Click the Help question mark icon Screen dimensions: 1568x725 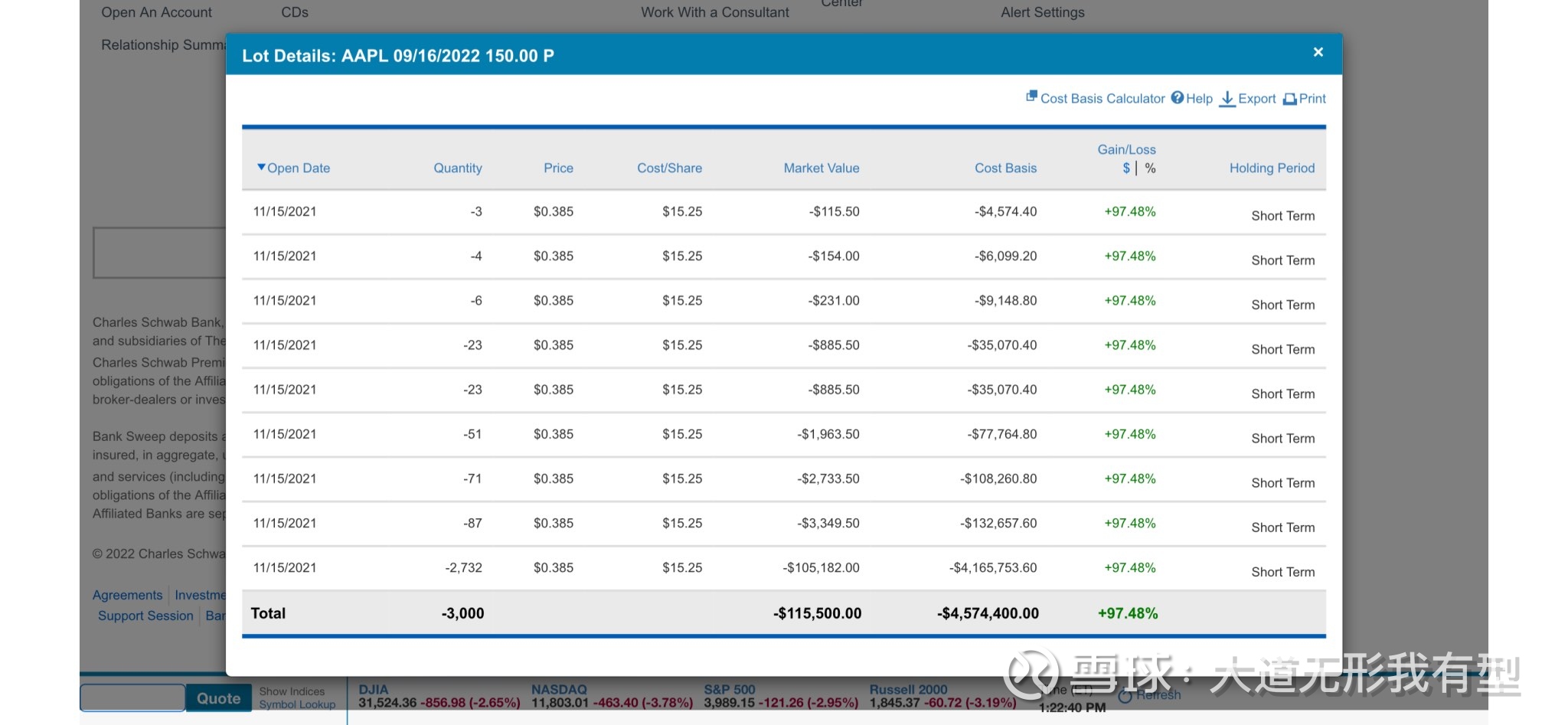[x=1178, y=97]
